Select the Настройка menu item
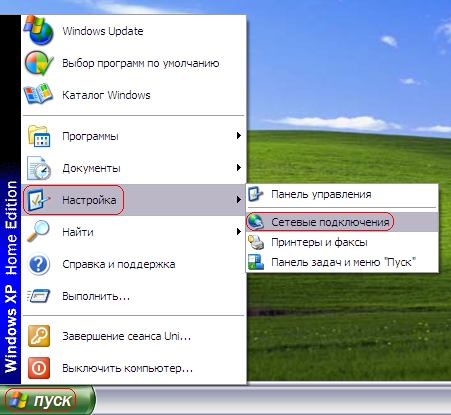The image size is (451, 415). coord(134,200)
